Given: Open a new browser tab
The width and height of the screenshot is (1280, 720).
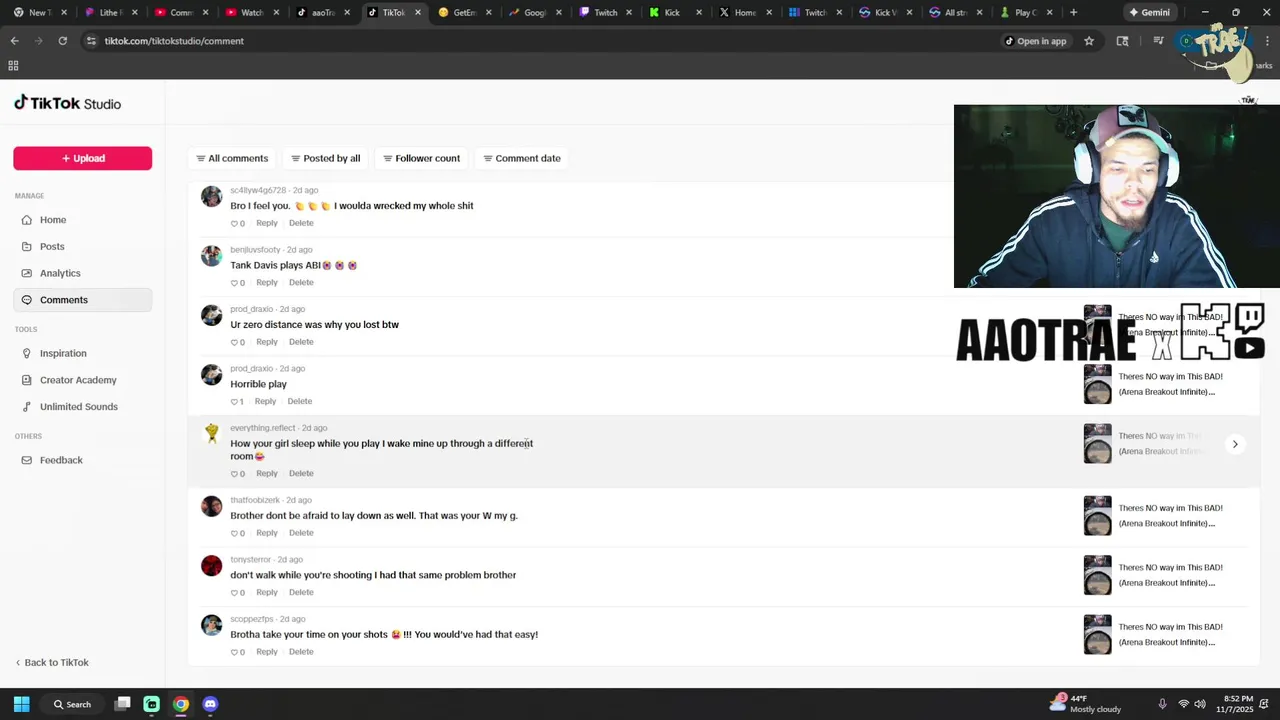Looking at the screenshot, I should pyautogui.click(x=1073, y=12).
